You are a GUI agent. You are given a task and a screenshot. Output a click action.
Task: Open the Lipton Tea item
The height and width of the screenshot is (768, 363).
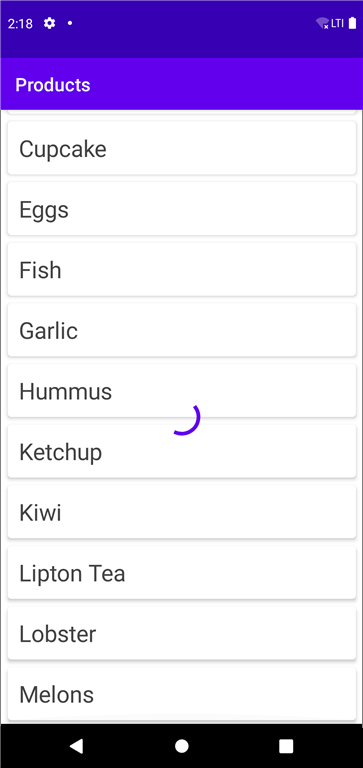click(x=182, y=573)
